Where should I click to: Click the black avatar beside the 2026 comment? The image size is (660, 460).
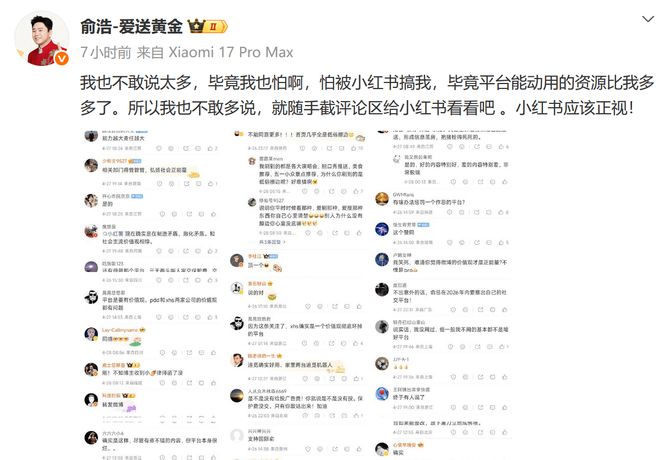[x=381, y=290]
